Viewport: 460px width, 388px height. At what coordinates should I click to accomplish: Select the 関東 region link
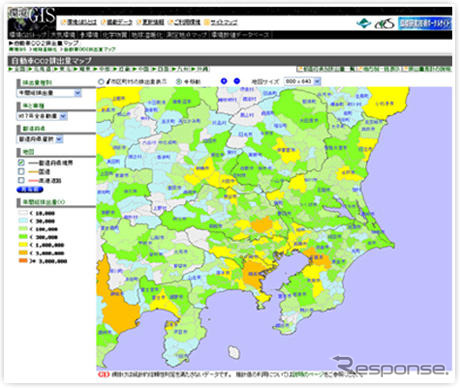[83, 69]
